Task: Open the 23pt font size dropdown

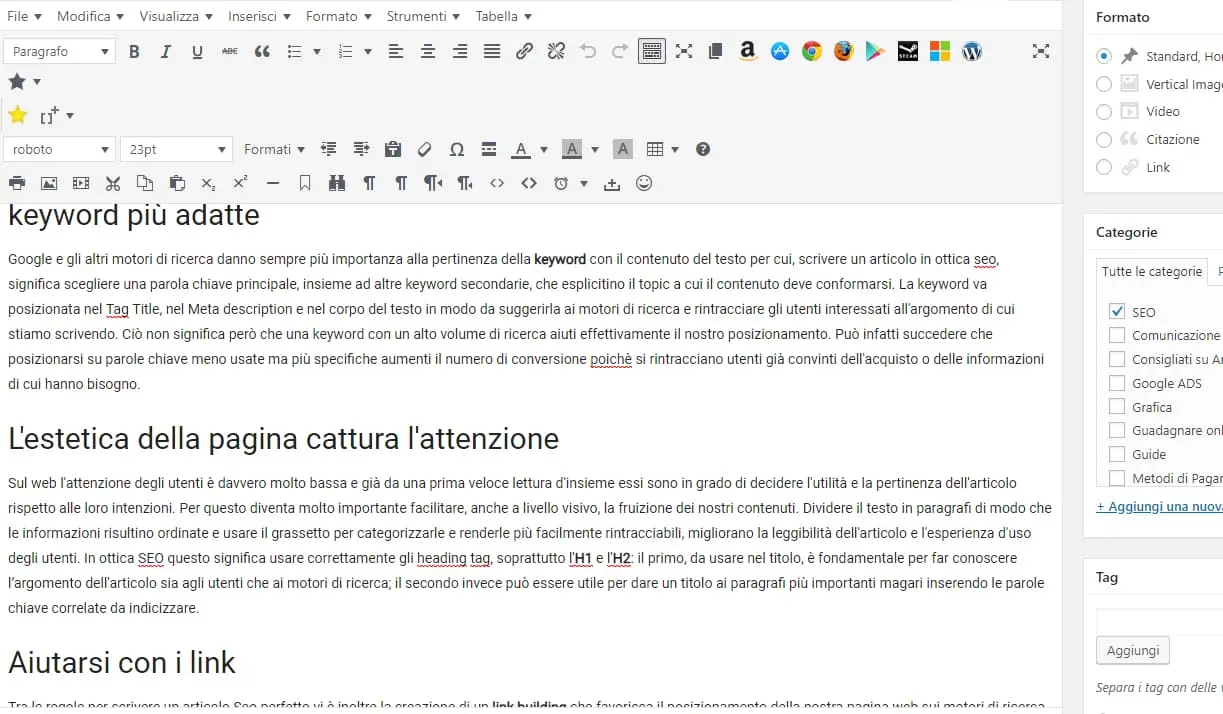Action: 176,149
